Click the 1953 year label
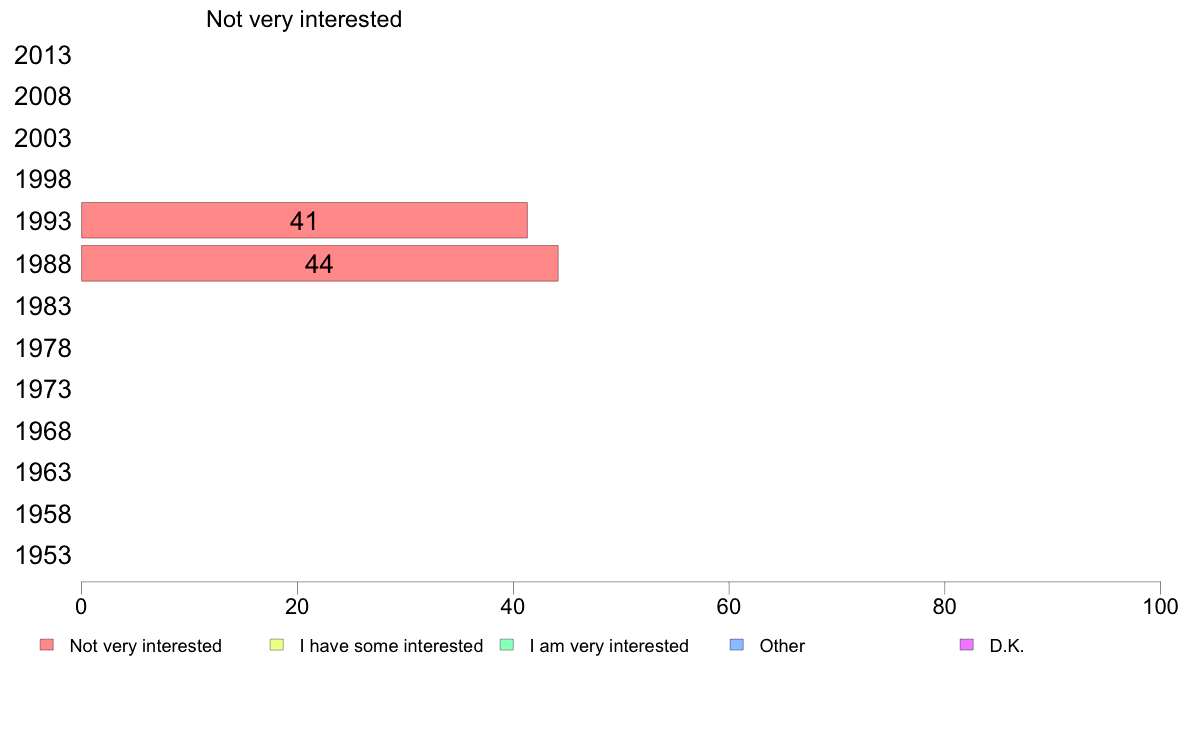The height and width of the screenshot is (736, 1188). (x=43, y=556)
